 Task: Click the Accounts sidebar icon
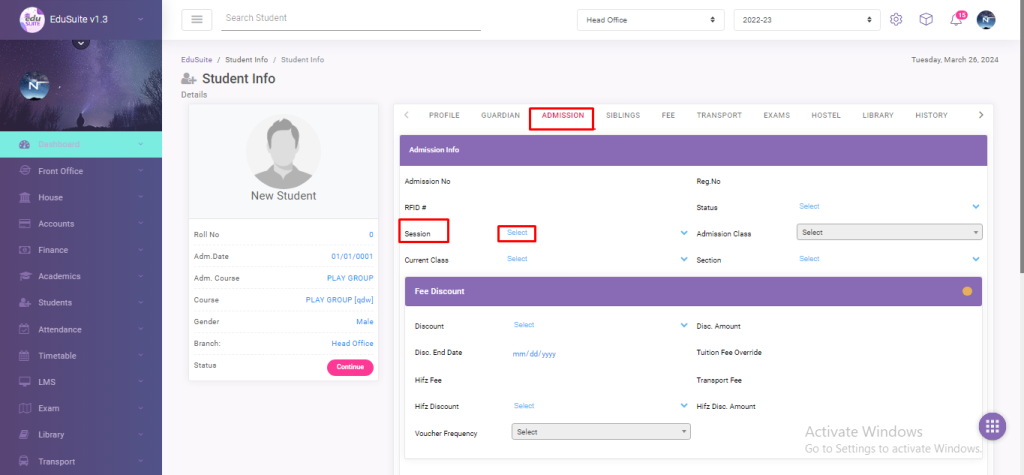pyautogui.click(x=25, y=224)
